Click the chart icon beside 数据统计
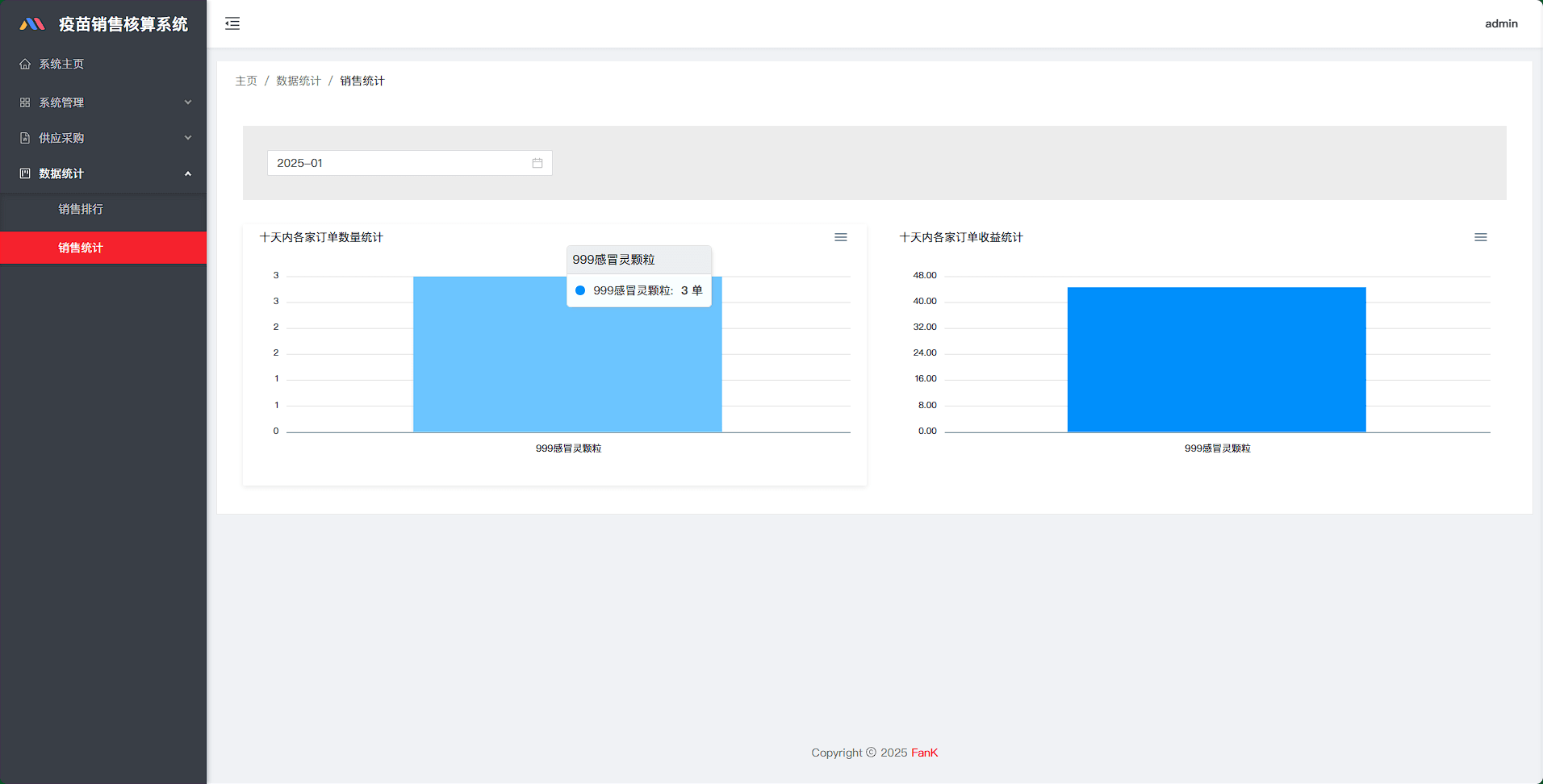This screenshot has width=1543, height=784. click(25, 173)
